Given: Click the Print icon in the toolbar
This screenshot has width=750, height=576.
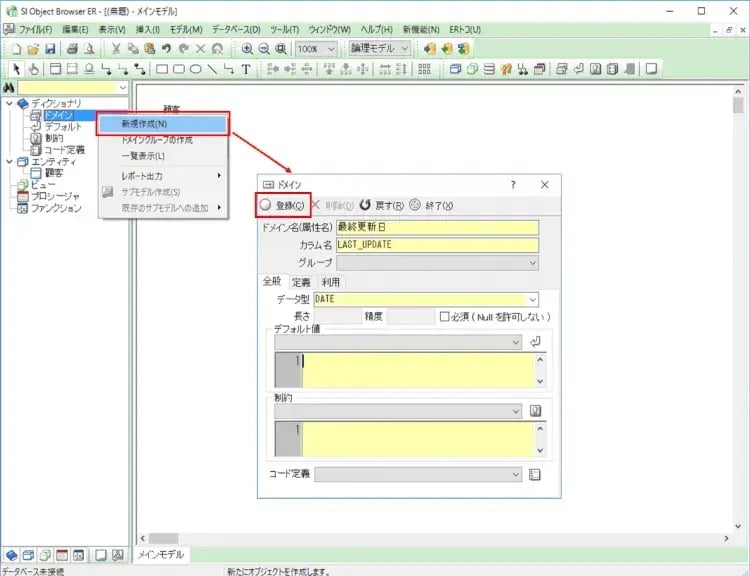Looking at the screenshot, I should (x=72, y=48).
